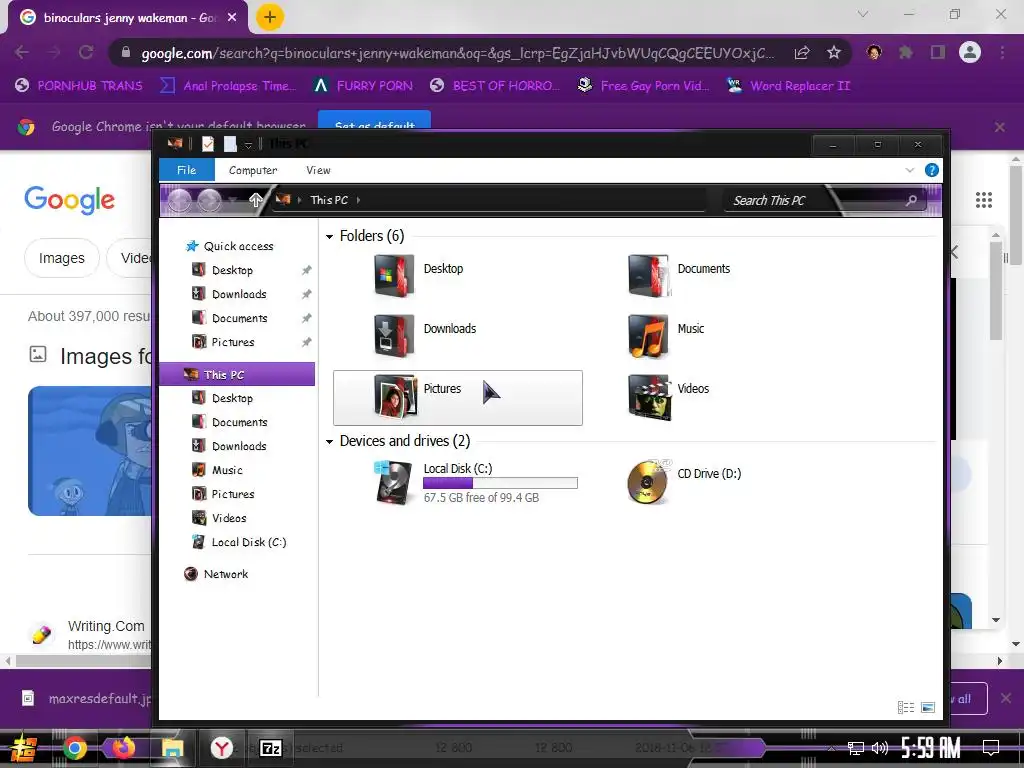Image resolution: width=1024 pixels, height=768 pixels.
Task: Click the Images filter chip on Google
Action: [61, 259]
